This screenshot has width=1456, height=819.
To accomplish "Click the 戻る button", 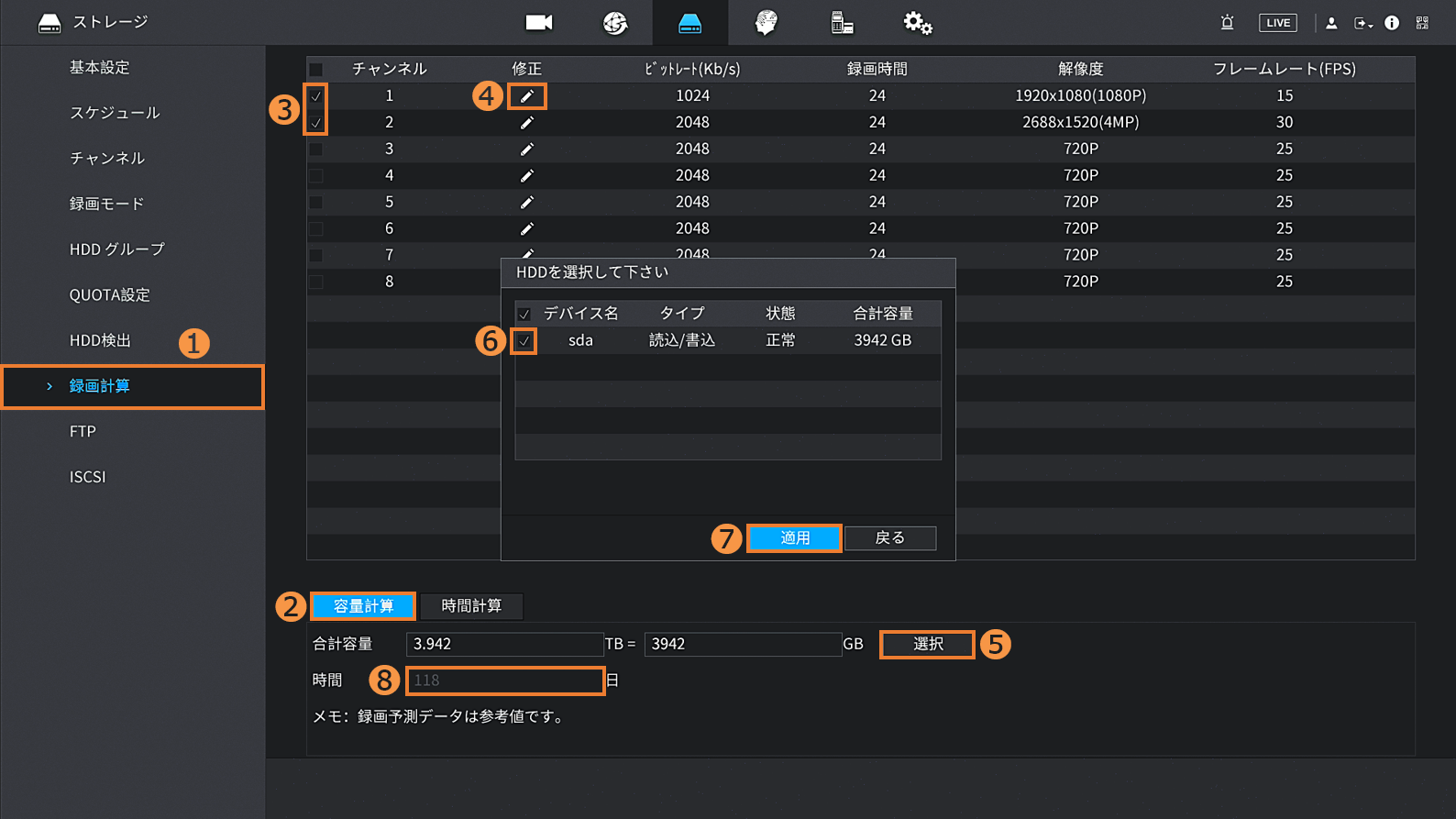I will pyautogui.click(x=889, y=538).
